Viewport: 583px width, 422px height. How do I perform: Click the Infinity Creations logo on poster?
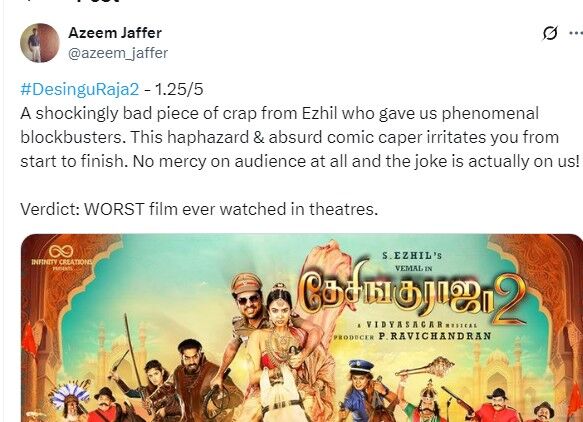[x=61, y=256]
